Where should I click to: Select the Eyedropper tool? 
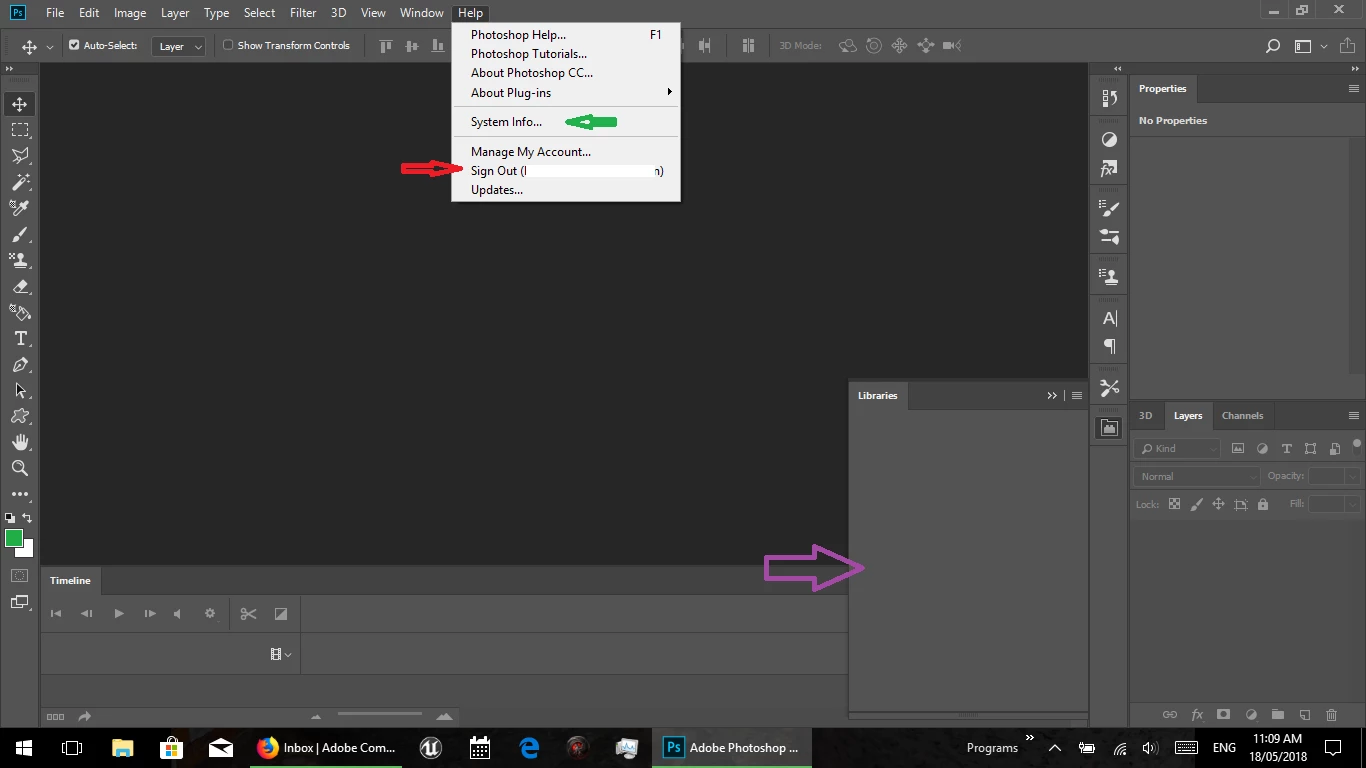coord(19,208)
